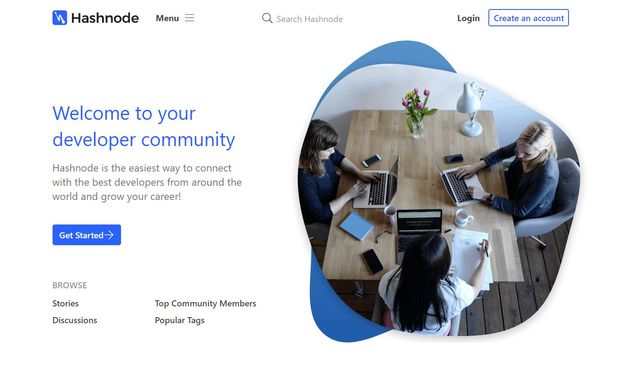The width and height of the screenshot is (640, 371).
Task: Click Create an account button
Action: (528, 18)
